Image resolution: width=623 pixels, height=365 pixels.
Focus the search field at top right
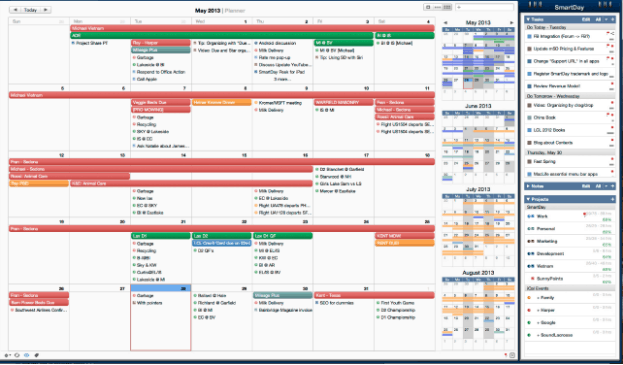(x=484, y=7)
